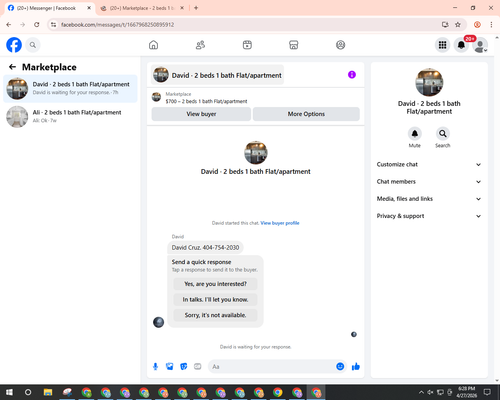Open File Explorer from taskbar
500x400 pixels.
tap(48, 392)
